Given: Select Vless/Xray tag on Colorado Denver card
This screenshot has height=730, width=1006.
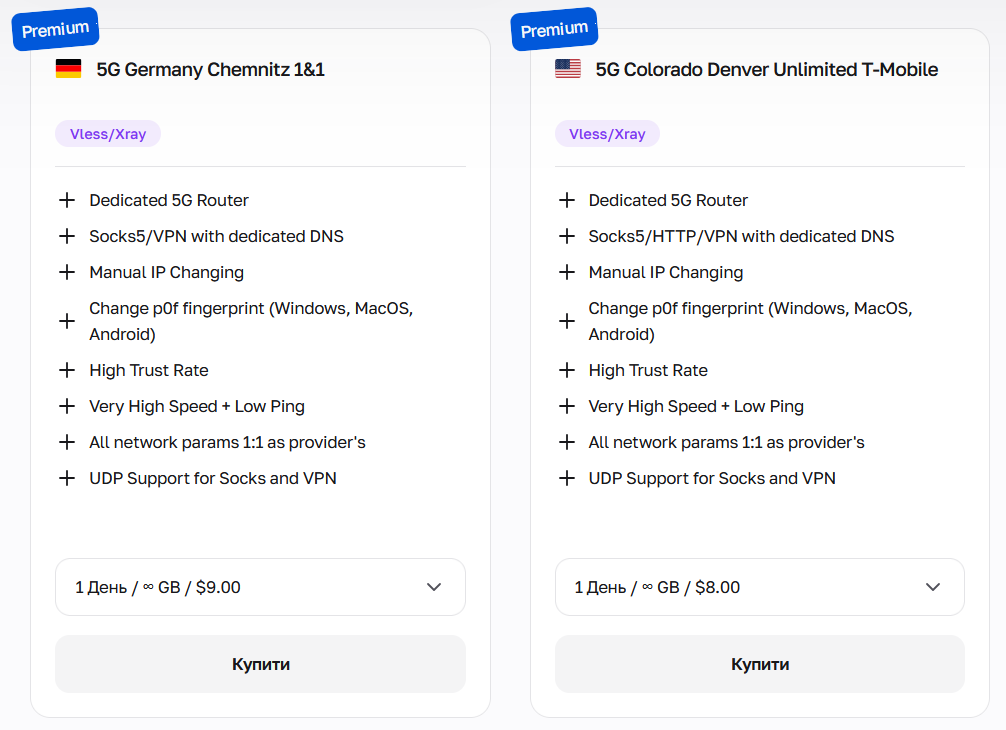Looking at the screenshot, I should [607, 133].
